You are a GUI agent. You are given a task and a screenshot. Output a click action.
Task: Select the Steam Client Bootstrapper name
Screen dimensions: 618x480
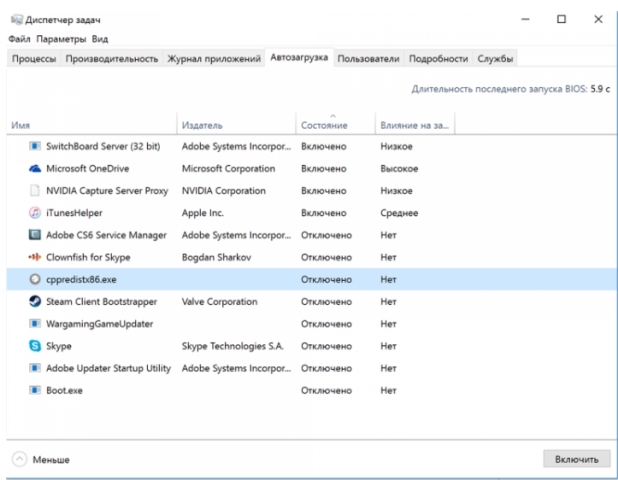click(x=101, y=301)
